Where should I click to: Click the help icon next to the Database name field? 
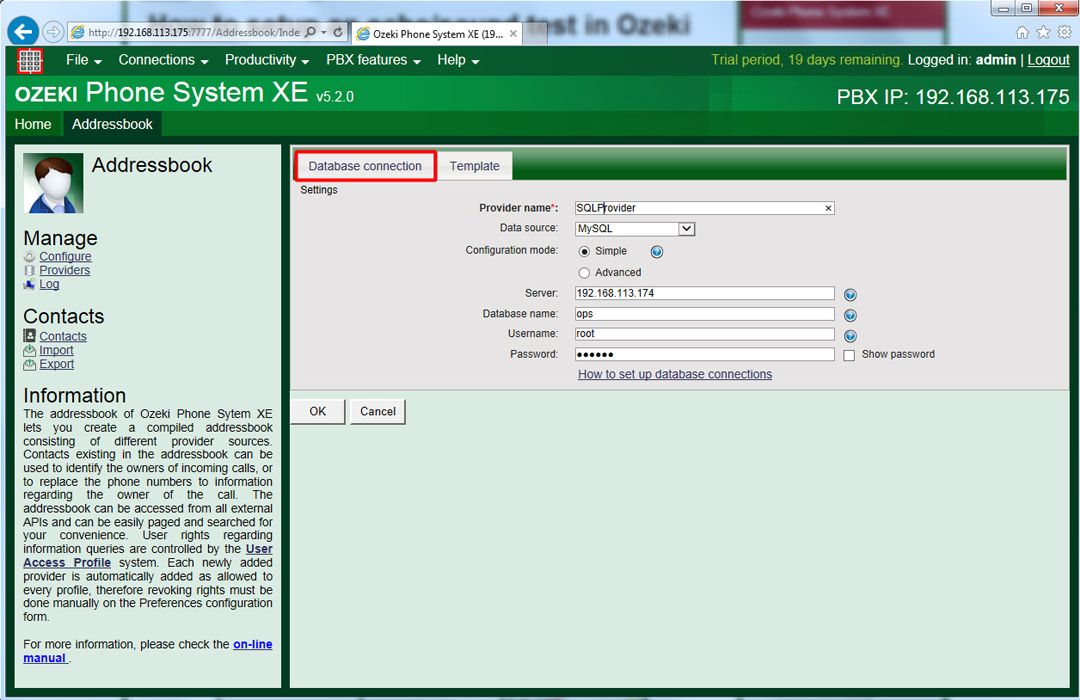coord(851,316)
